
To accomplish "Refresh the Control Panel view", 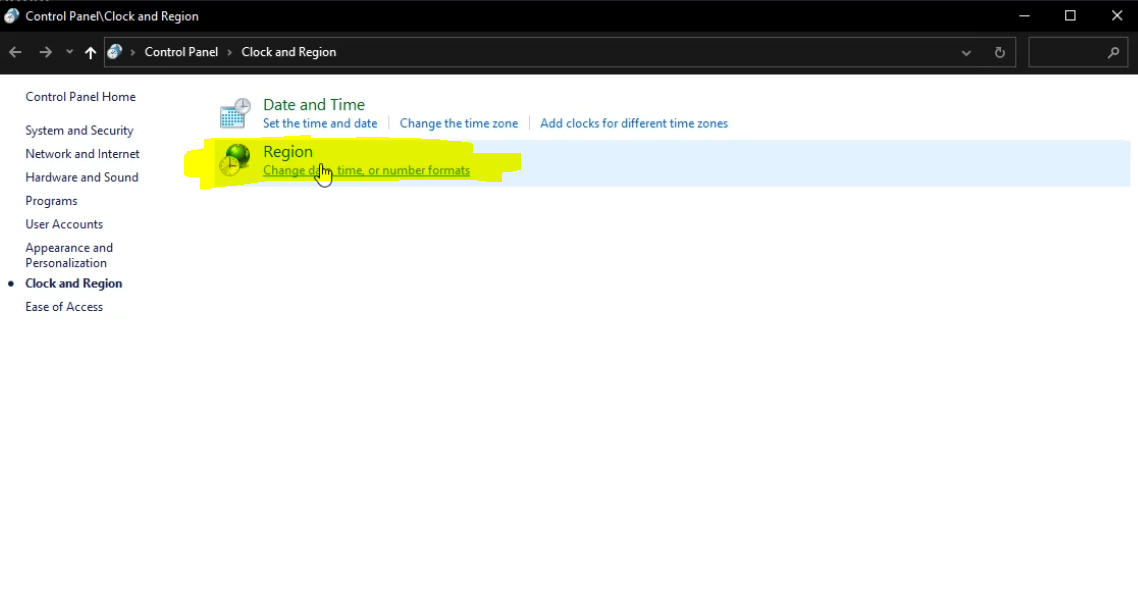I will [999, 52].
